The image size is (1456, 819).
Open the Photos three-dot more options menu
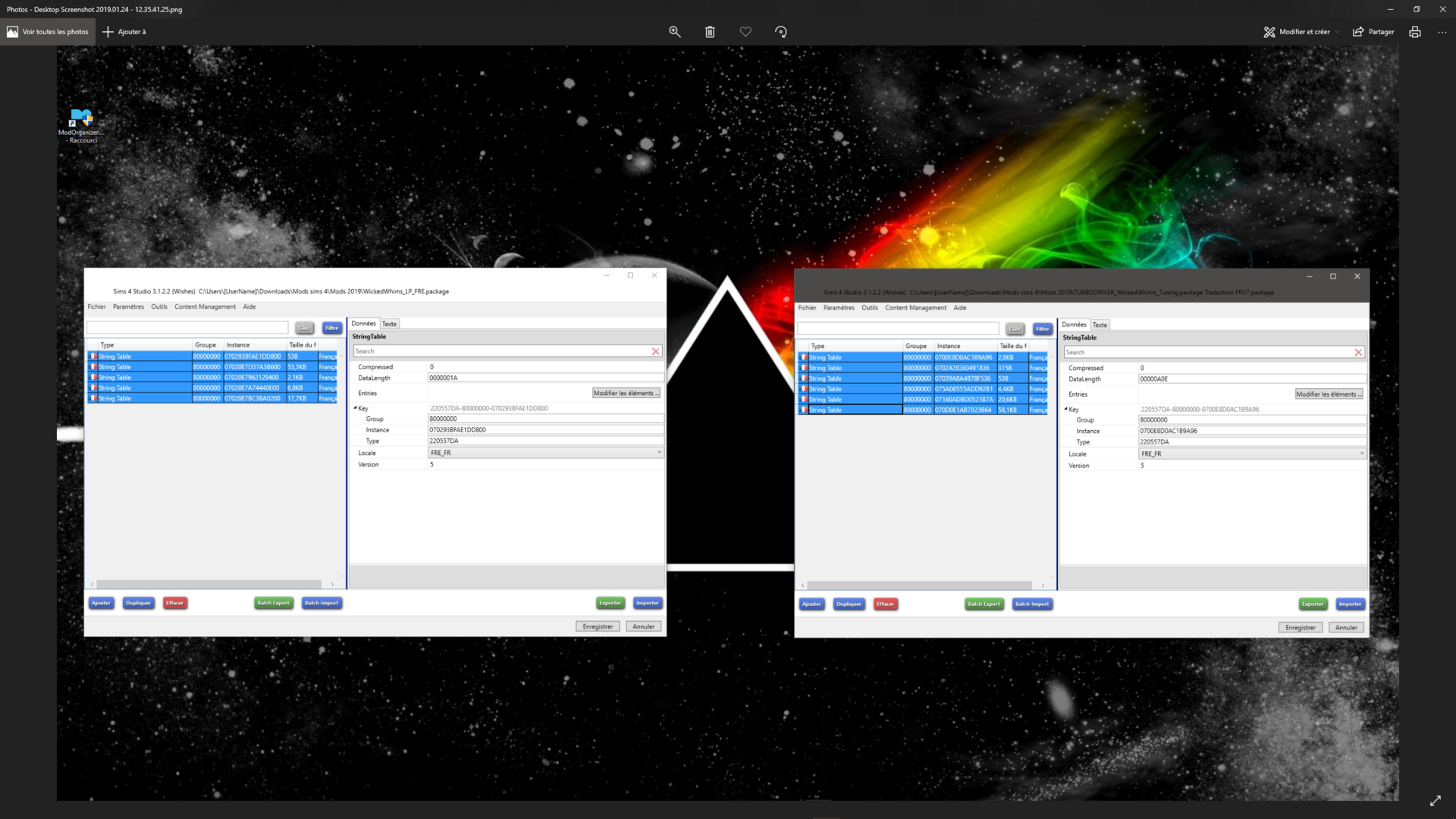tap(1442, 32)
